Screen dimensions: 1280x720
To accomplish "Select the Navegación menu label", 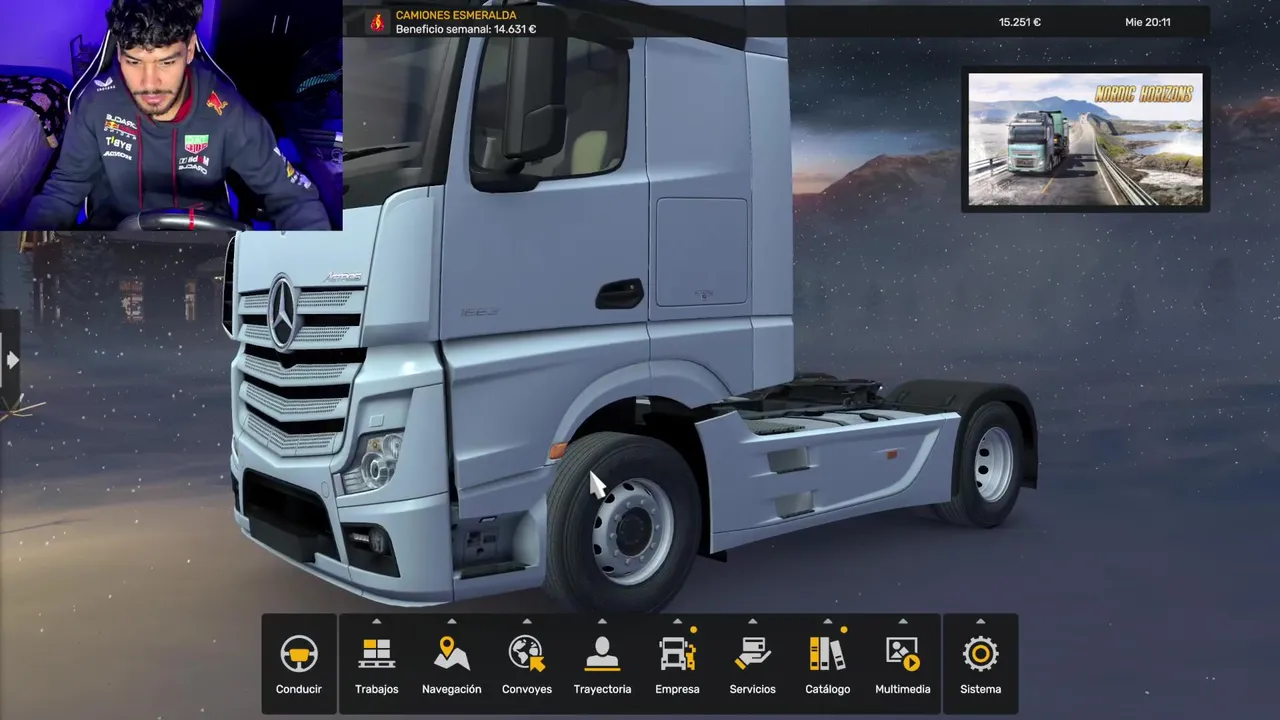I will point(452,689).
